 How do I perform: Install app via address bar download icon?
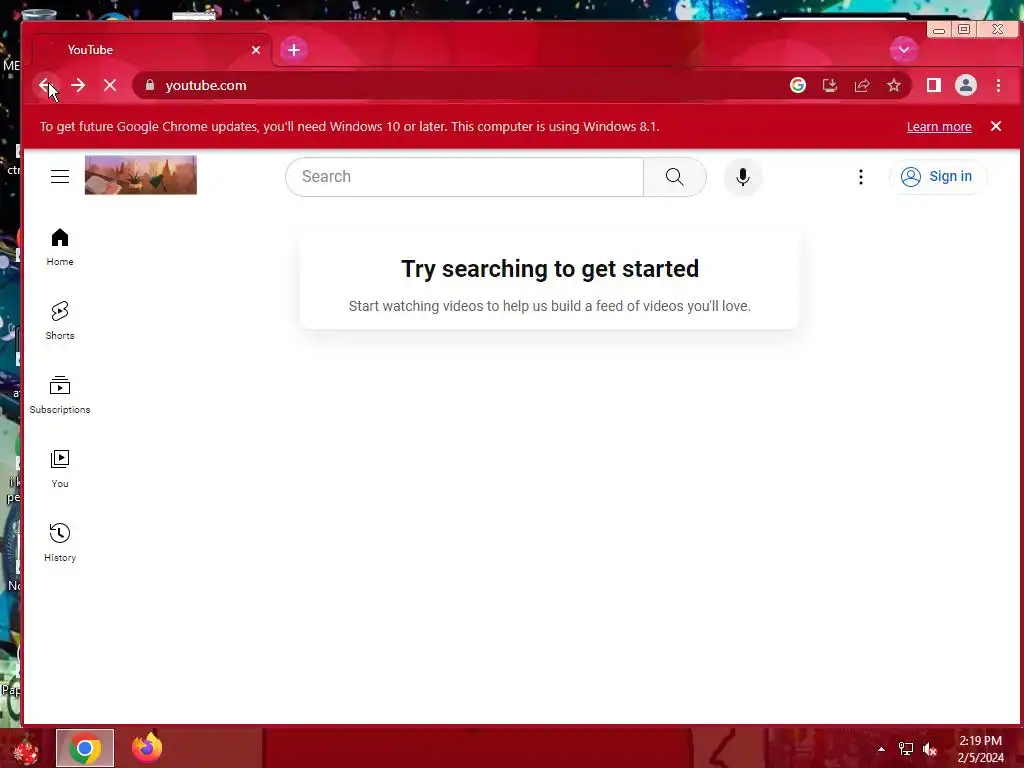[830, 85]
